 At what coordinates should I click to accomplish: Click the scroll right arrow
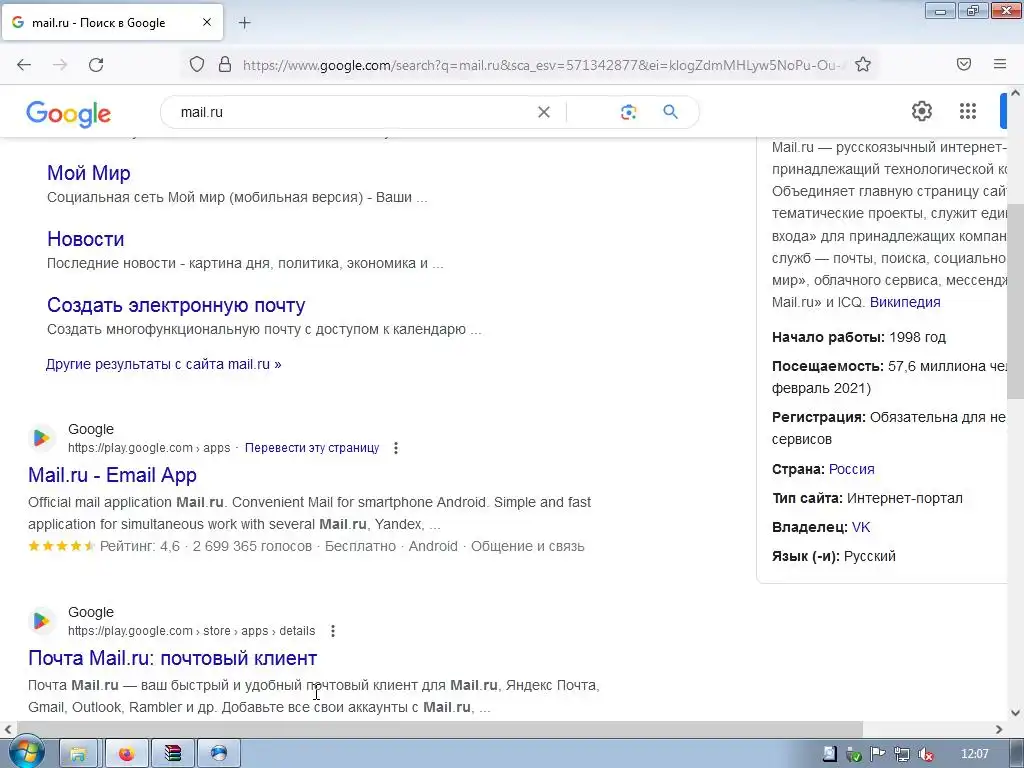point(999,729)
